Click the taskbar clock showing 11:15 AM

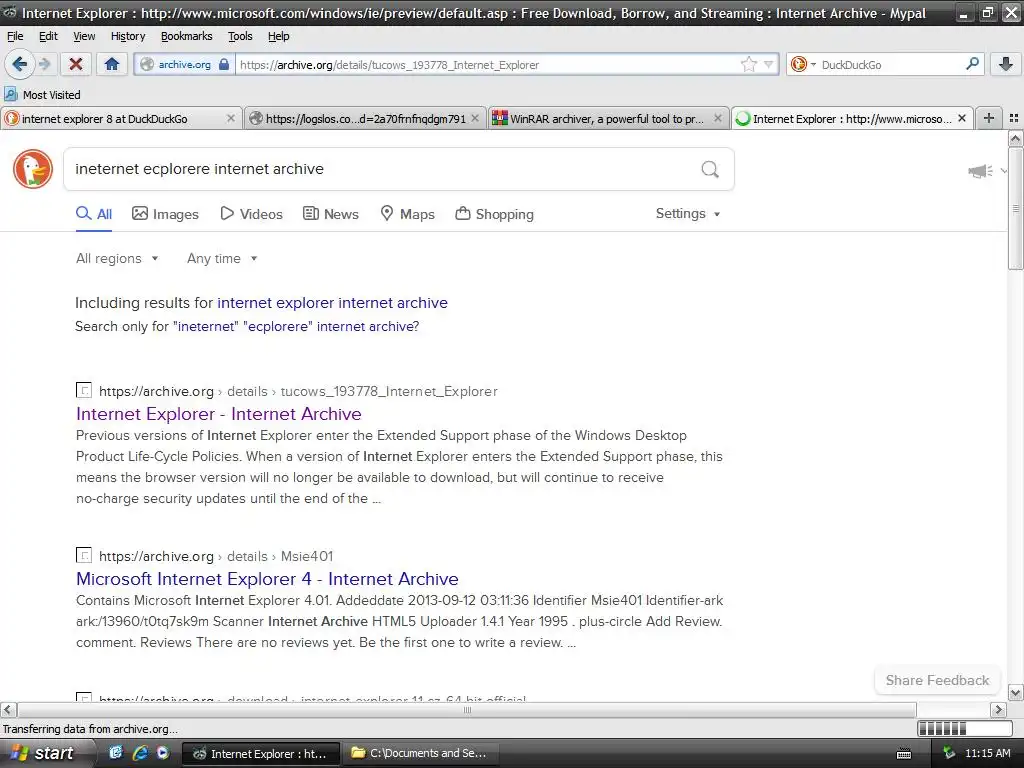point(987,754)
